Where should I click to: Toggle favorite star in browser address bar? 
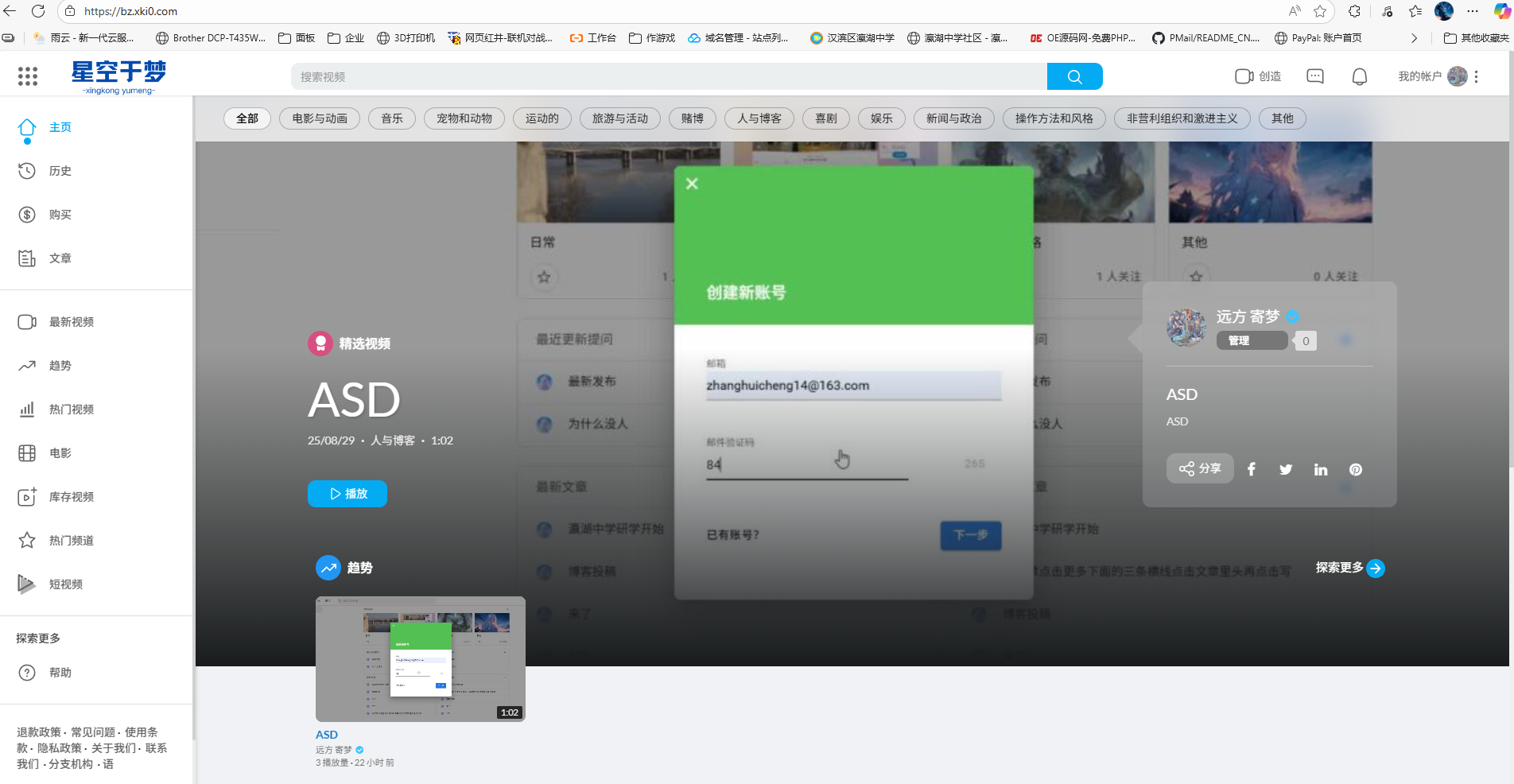[1320, 11]
